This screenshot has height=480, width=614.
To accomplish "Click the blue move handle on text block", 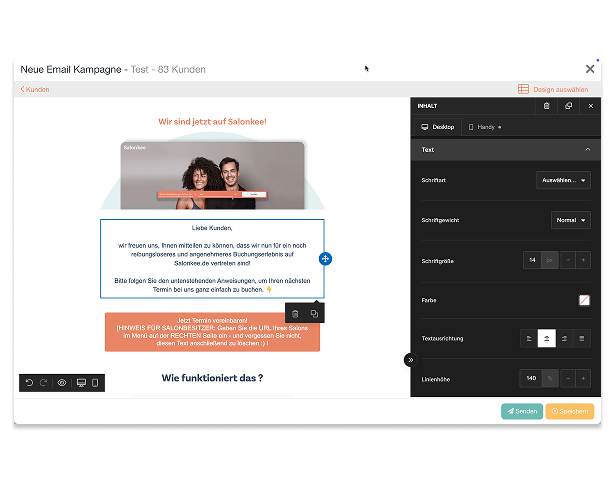I will [325, 259].
